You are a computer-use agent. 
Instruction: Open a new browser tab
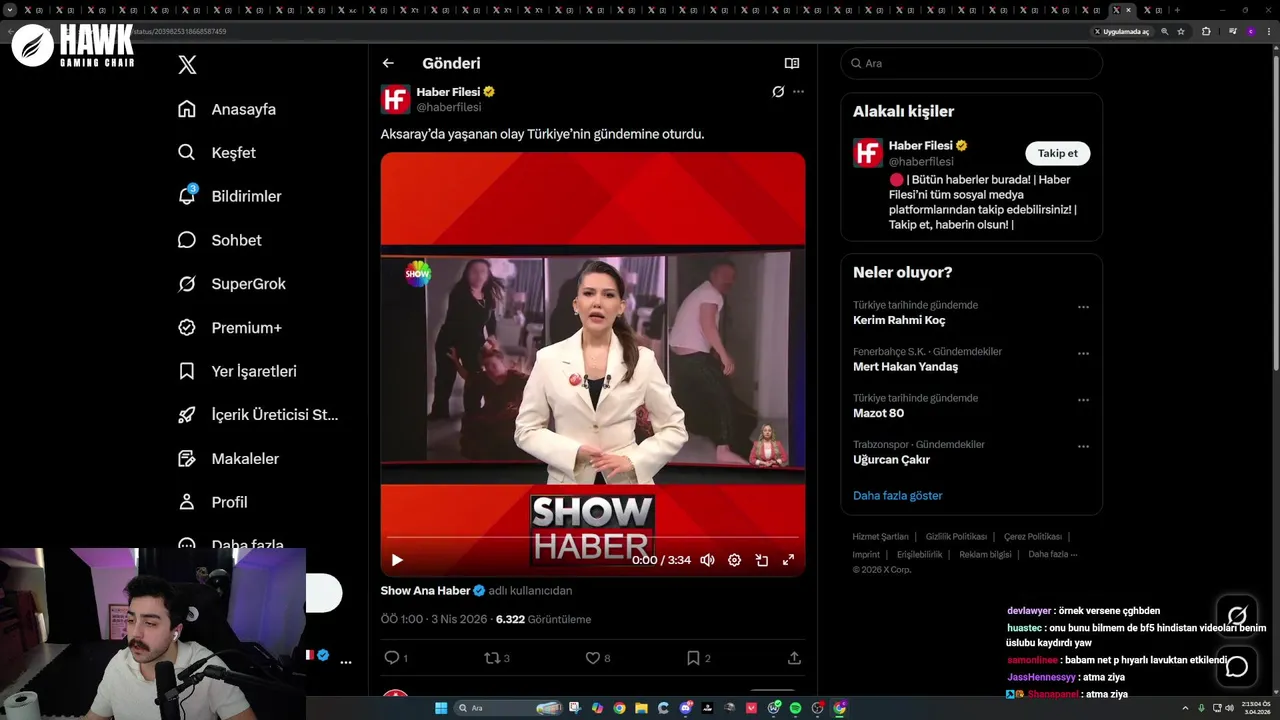[1177, 10]
